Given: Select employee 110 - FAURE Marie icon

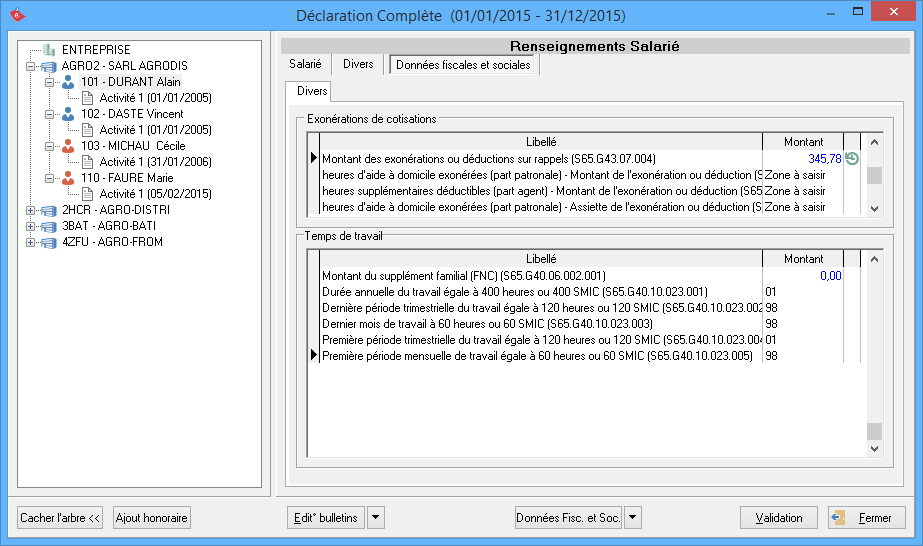Looking at the screenshot, I should [x=68, y=178].
